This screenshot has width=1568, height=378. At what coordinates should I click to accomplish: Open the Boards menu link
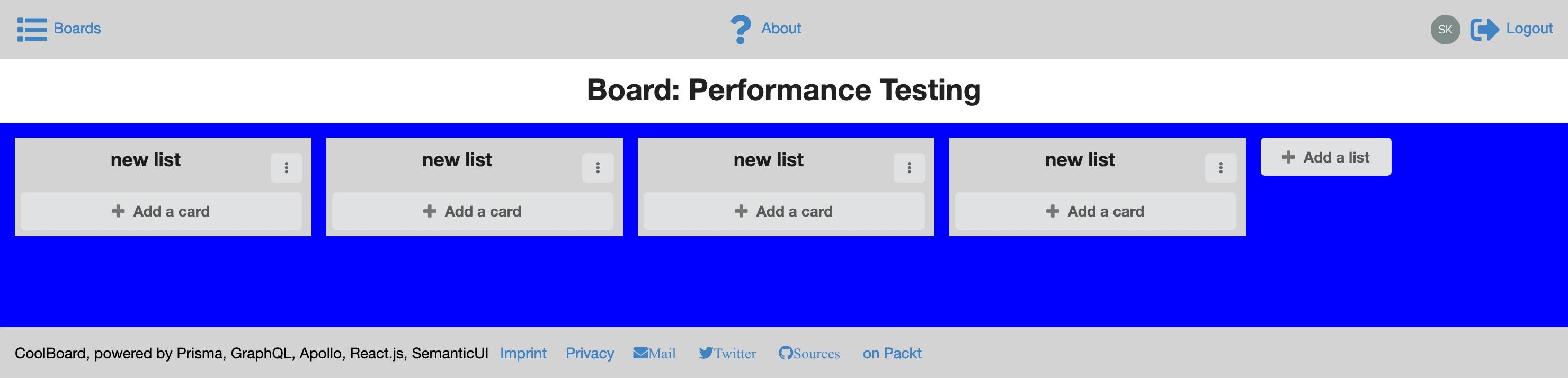[77, 29]
